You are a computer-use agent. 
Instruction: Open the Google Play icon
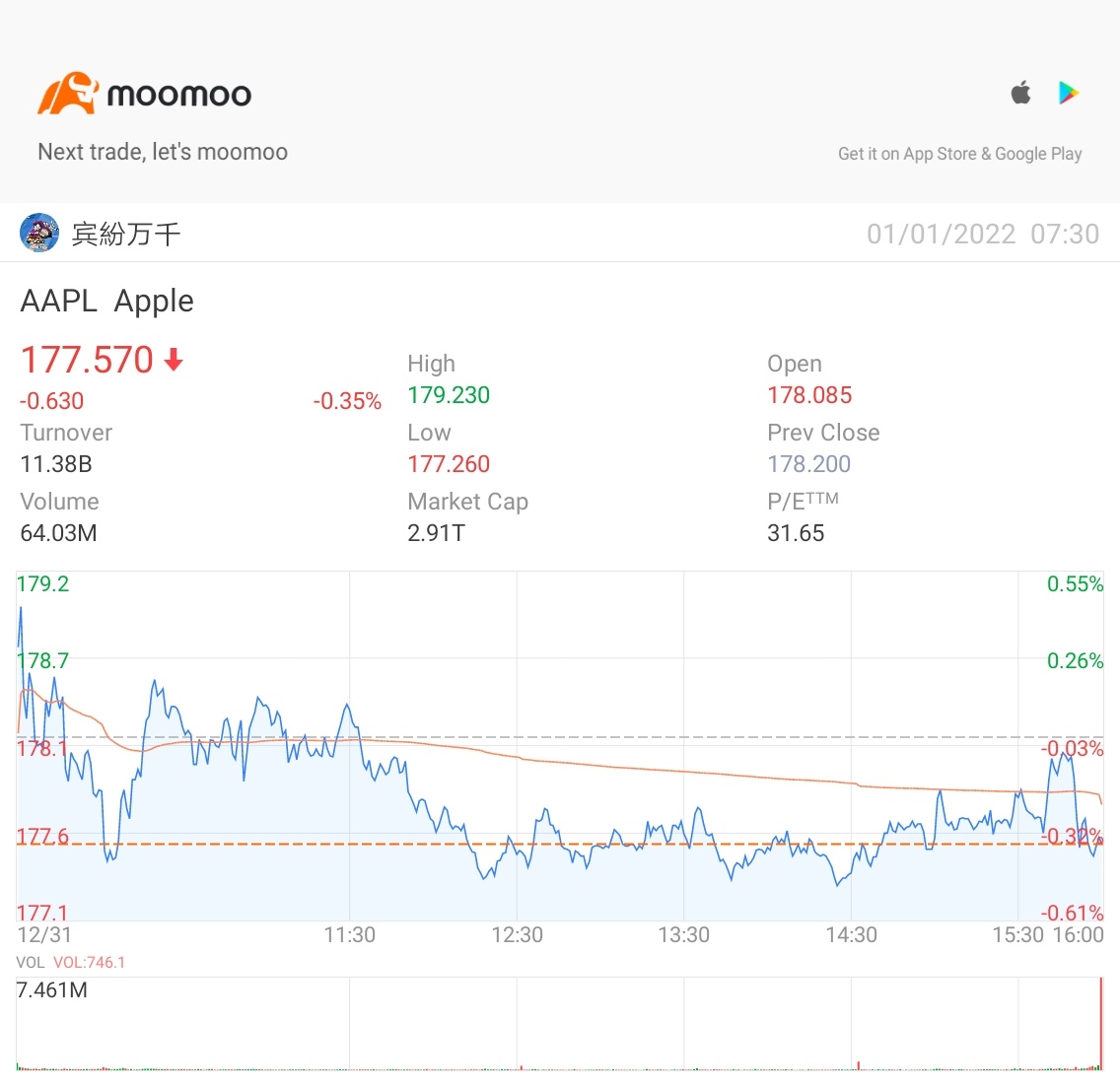(1068, 93)
